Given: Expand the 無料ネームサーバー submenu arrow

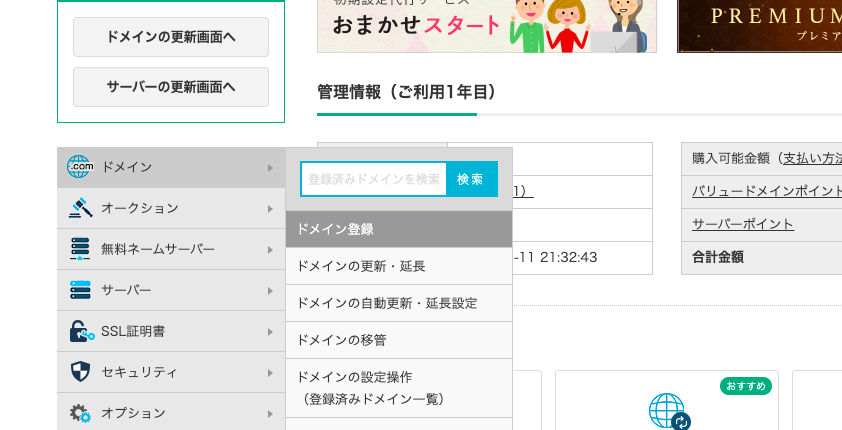Looking at the screenshot, I should click(270, 250).
